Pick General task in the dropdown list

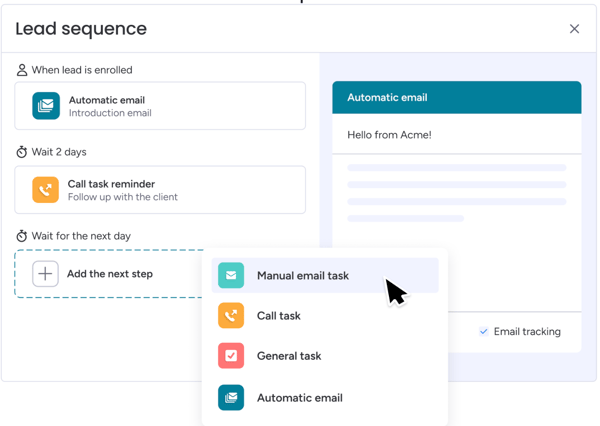pos(289,356)
